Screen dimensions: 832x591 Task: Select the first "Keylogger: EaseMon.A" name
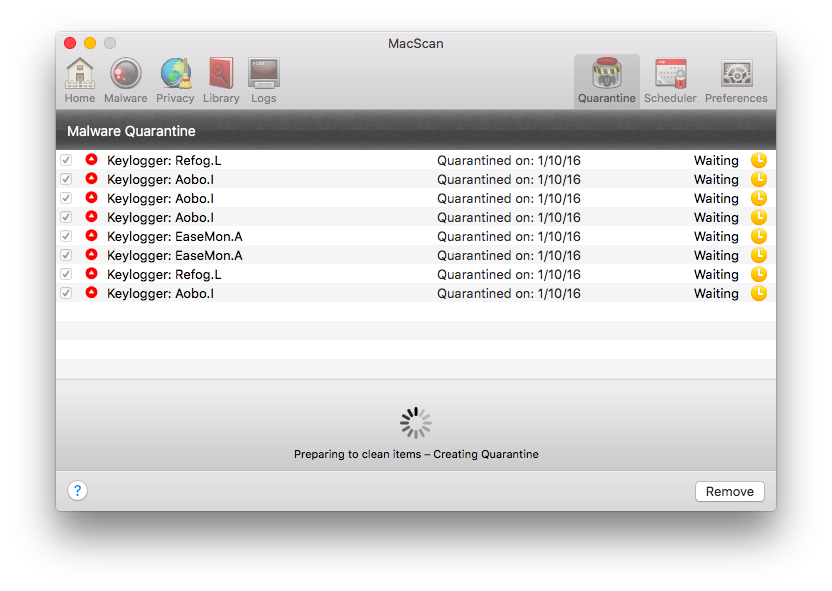point(175,237)
